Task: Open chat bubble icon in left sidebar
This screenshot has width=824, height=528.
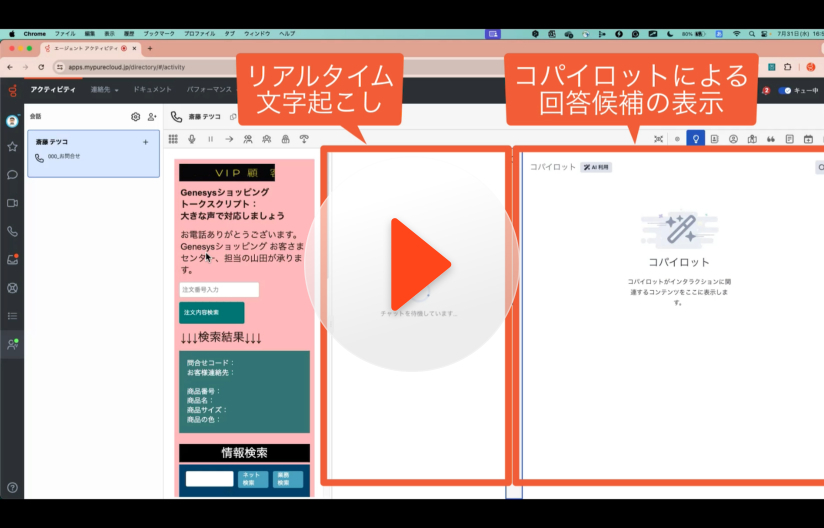Action: tap(12, 174)
